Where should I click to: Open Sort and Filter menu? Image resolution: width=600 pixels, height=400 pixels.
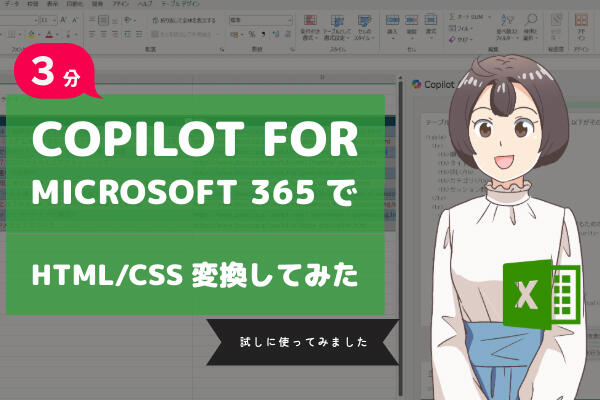(x=507, y=28)
